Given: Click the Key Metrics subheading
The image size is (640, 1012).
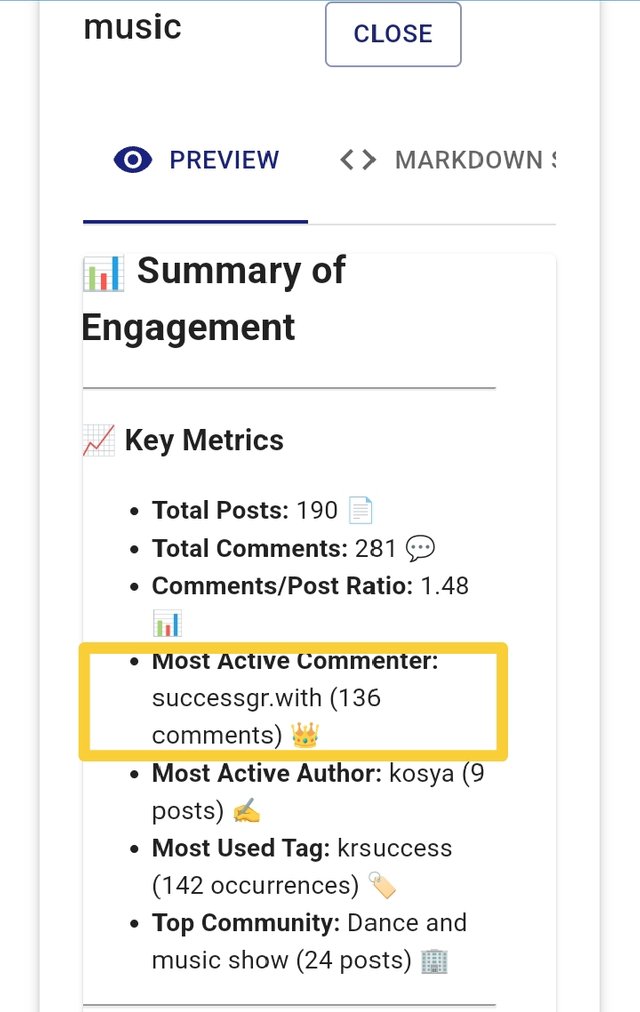Looking at the screenshot, I should 204,440.
